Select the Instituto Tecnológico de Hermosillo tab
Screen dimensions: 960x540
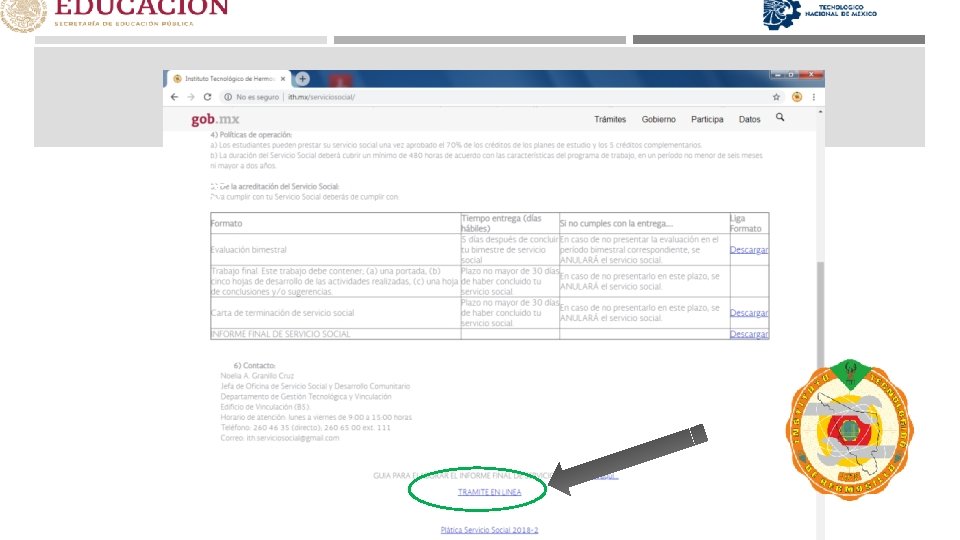pos(229,79)
